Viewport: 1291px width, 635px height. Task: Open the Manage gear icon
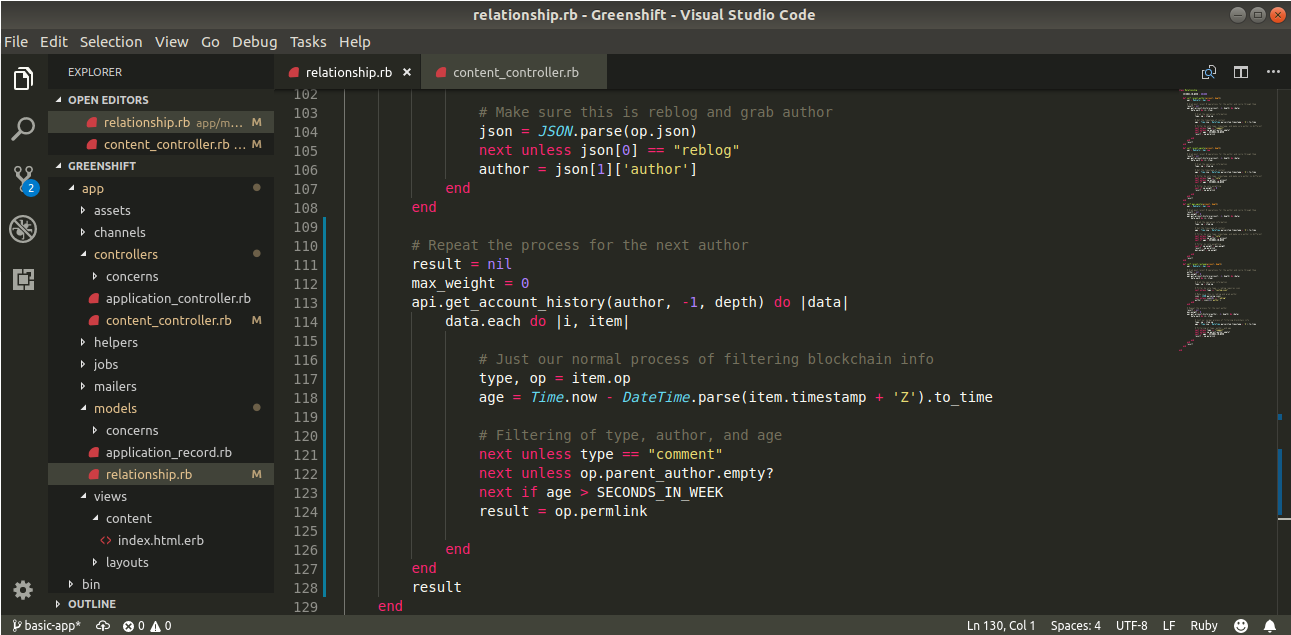23,589
